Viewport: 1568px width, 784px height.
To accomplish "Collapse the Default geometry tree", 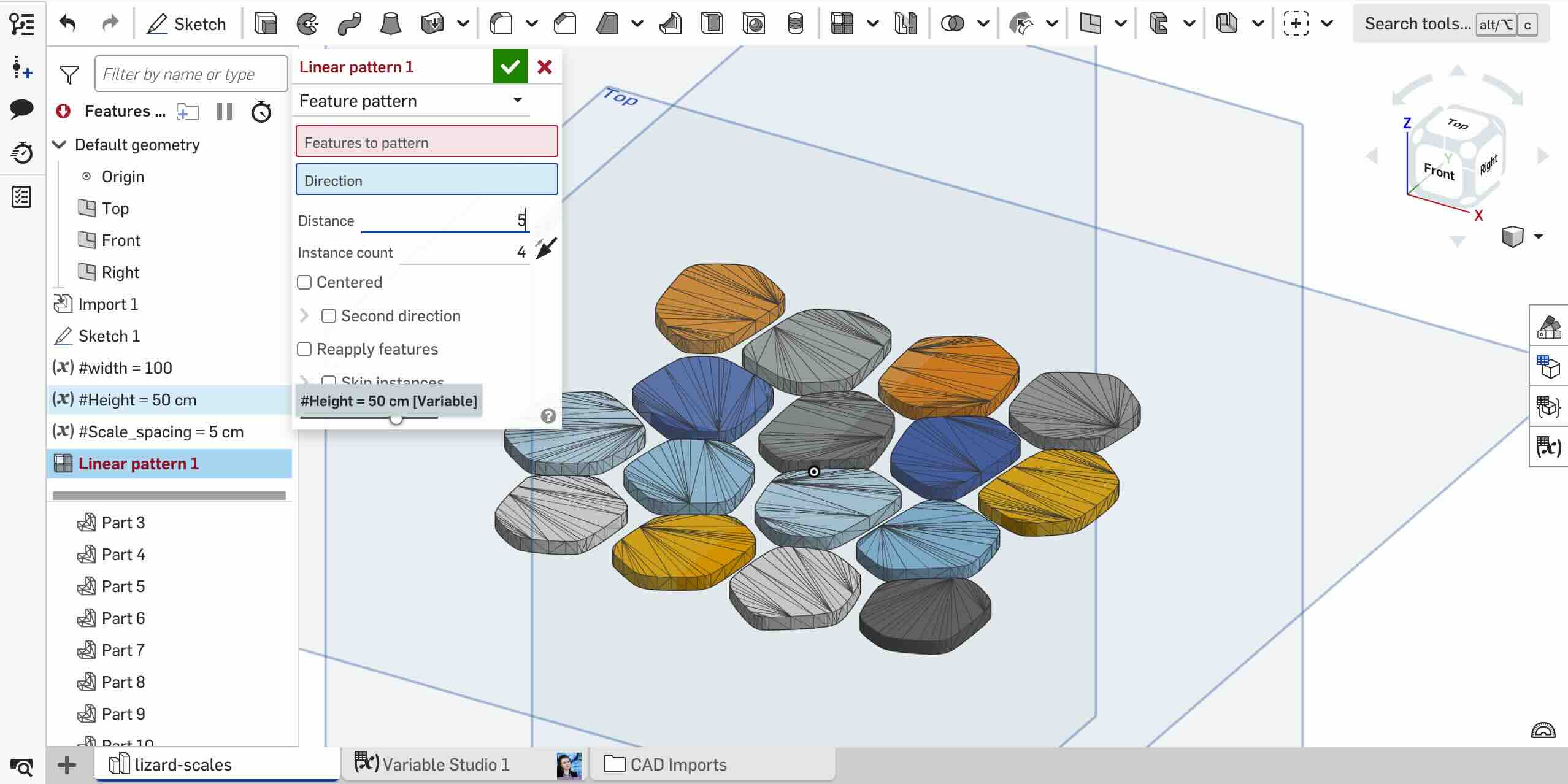I will tap(60, 145).
